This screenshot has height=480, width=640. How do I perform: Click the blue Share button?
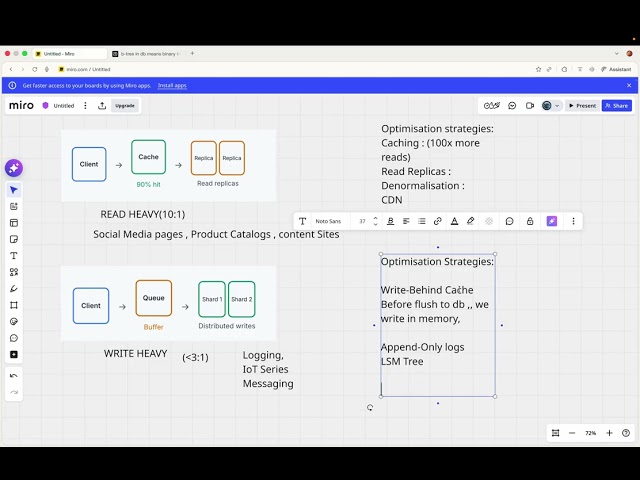pyautogui.click(x=617, y=106)
